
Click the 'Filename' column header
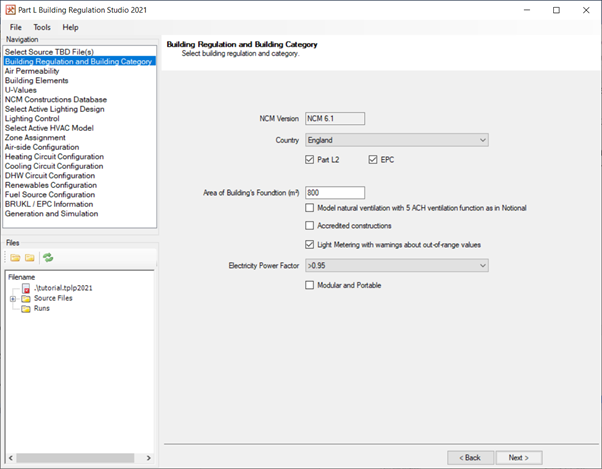click(22, 277)
